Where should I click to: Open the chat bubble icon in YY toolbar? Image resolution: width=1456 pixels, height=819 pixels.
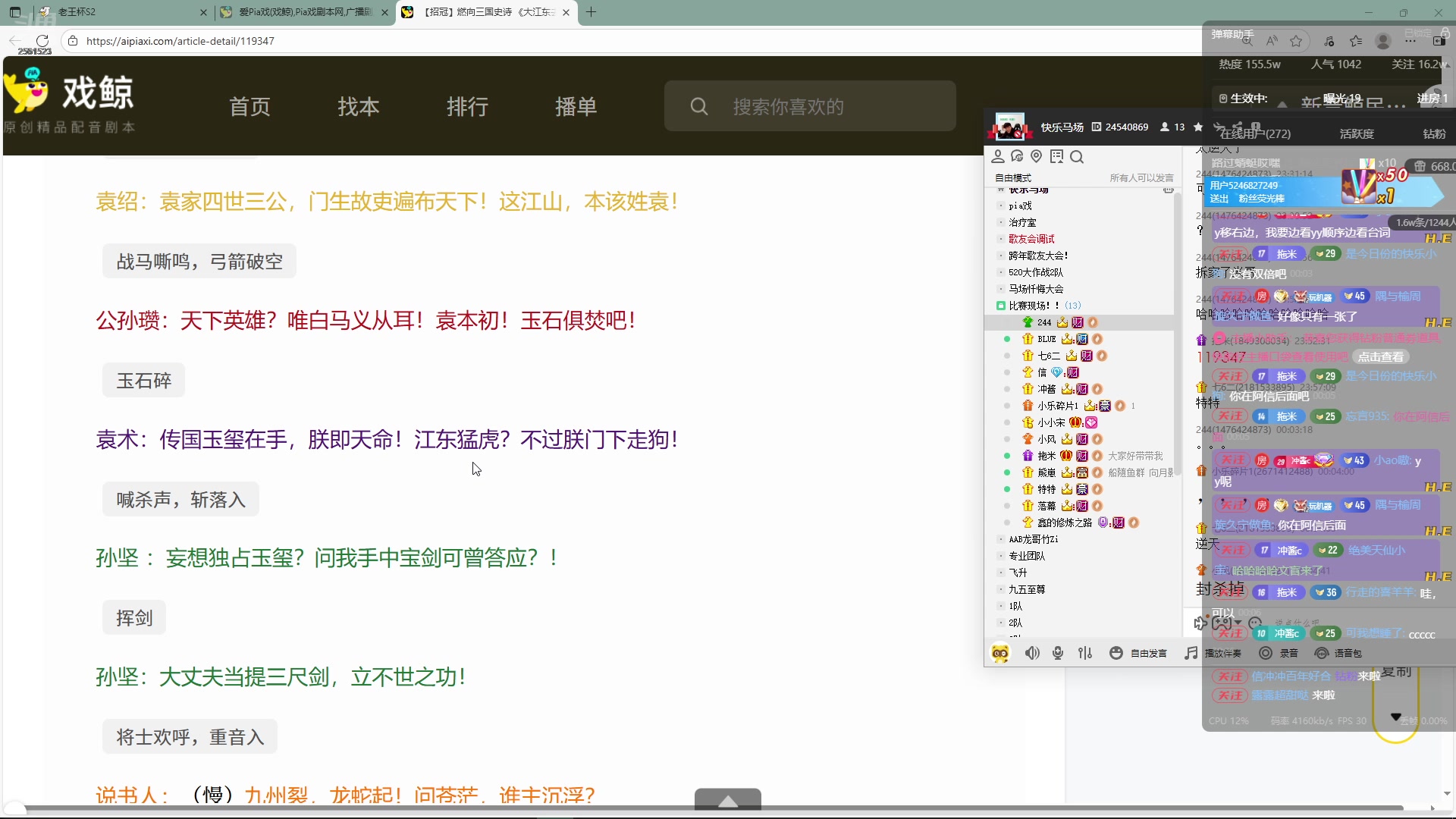[x=1017, y=157]
